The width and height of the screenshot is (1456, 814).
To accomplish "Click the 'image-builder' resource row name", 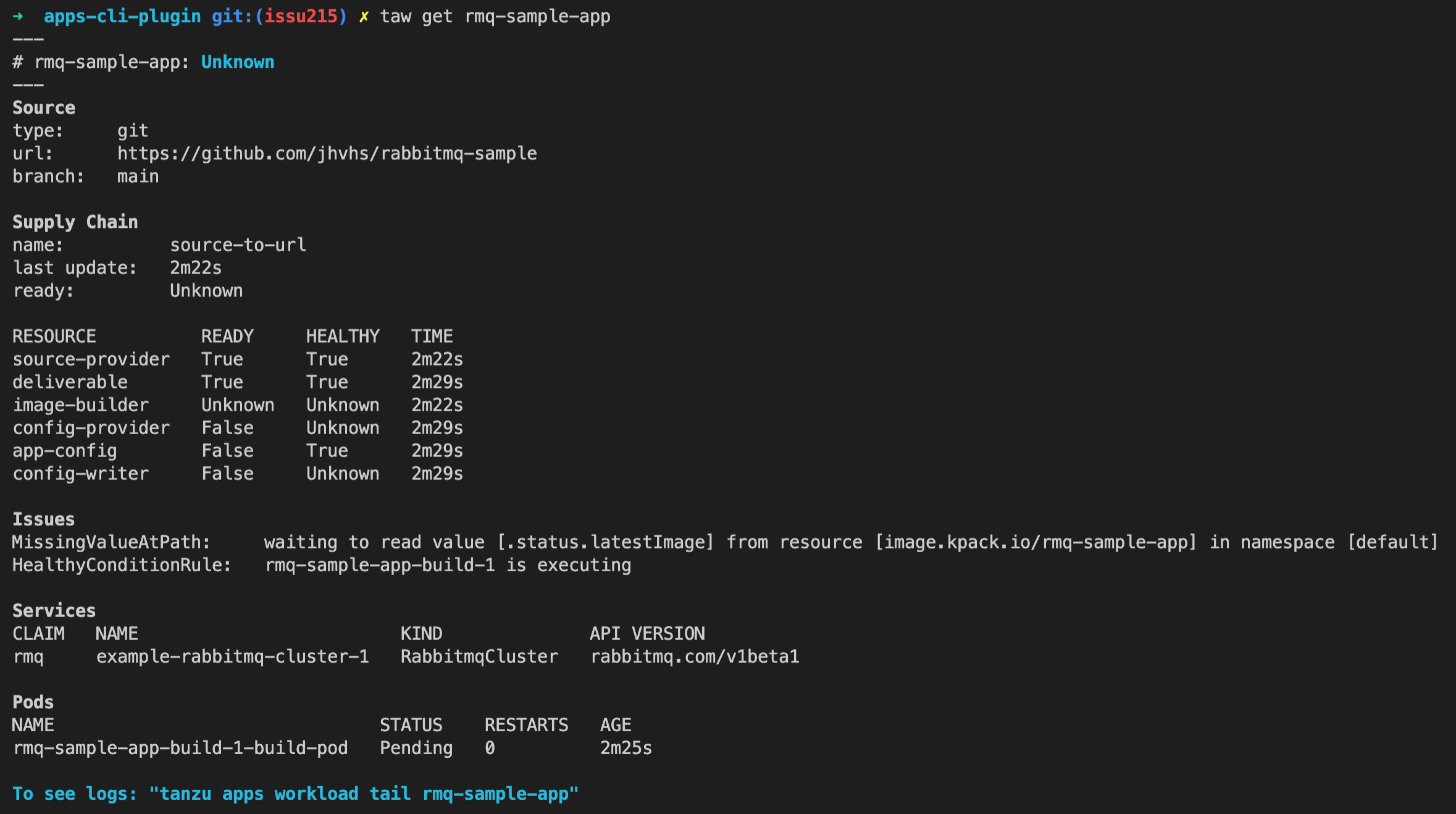I will point(81,405).
